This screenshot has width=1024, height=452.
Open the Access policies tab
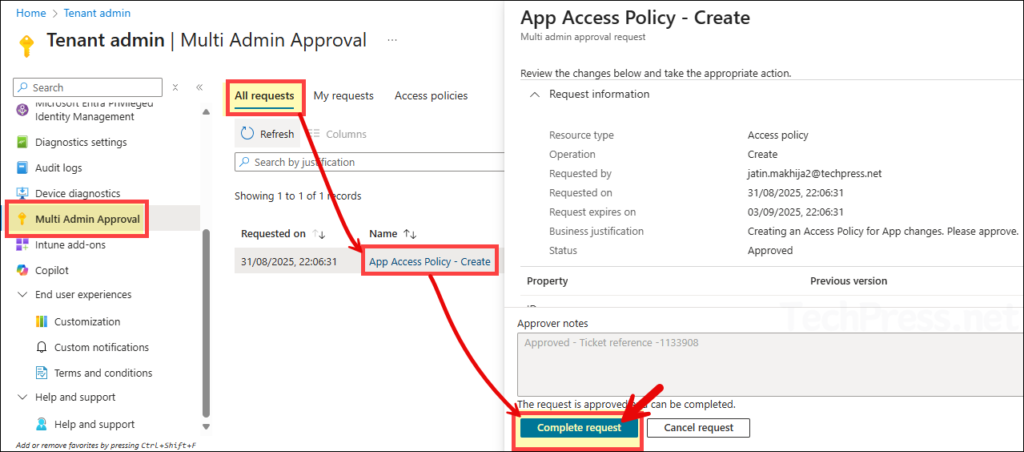pos(431,96)
